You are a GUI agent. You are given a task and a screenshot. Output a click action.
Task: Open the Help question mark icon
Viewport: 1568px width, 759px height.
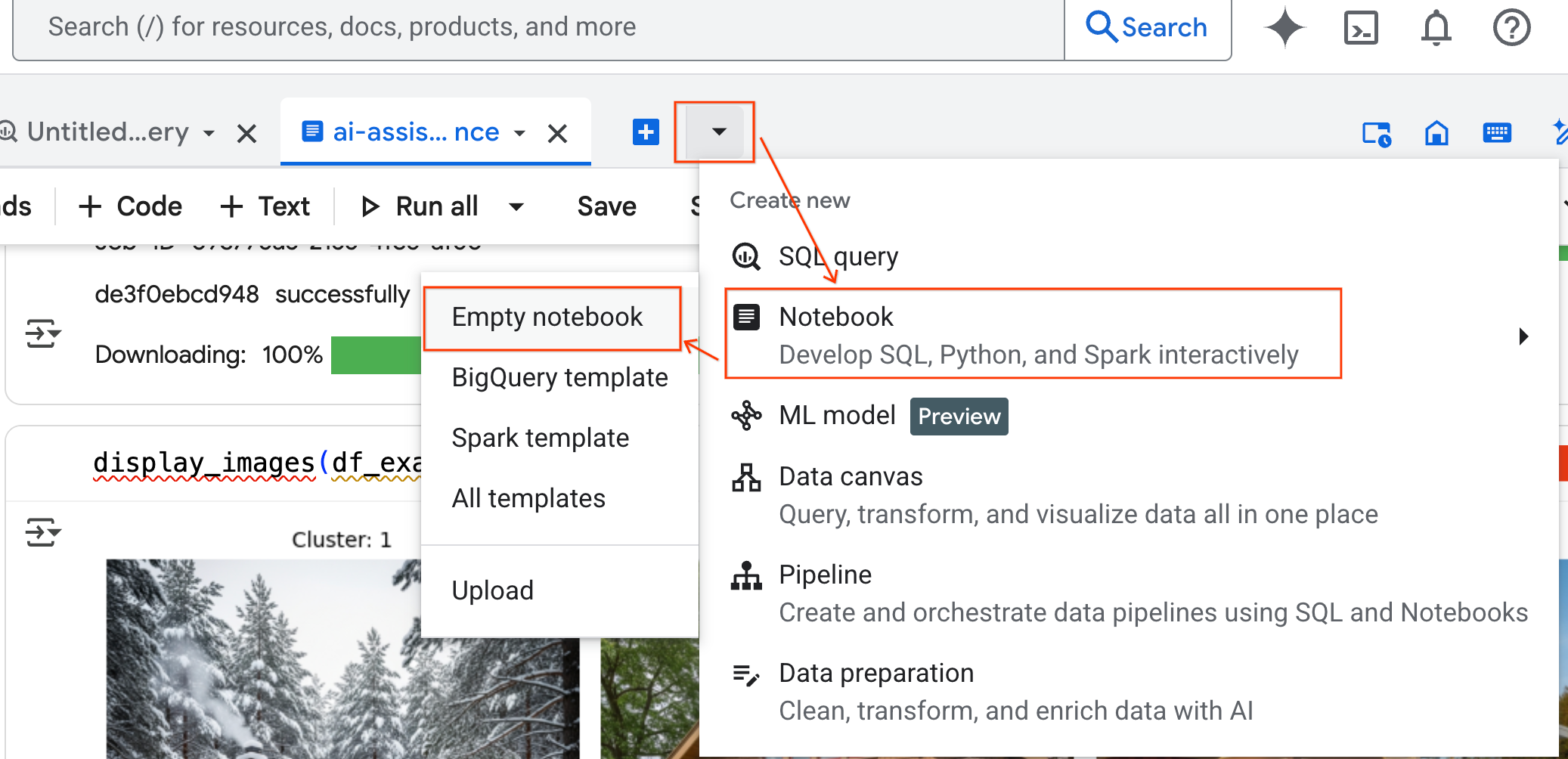[x=1511, y=27]
